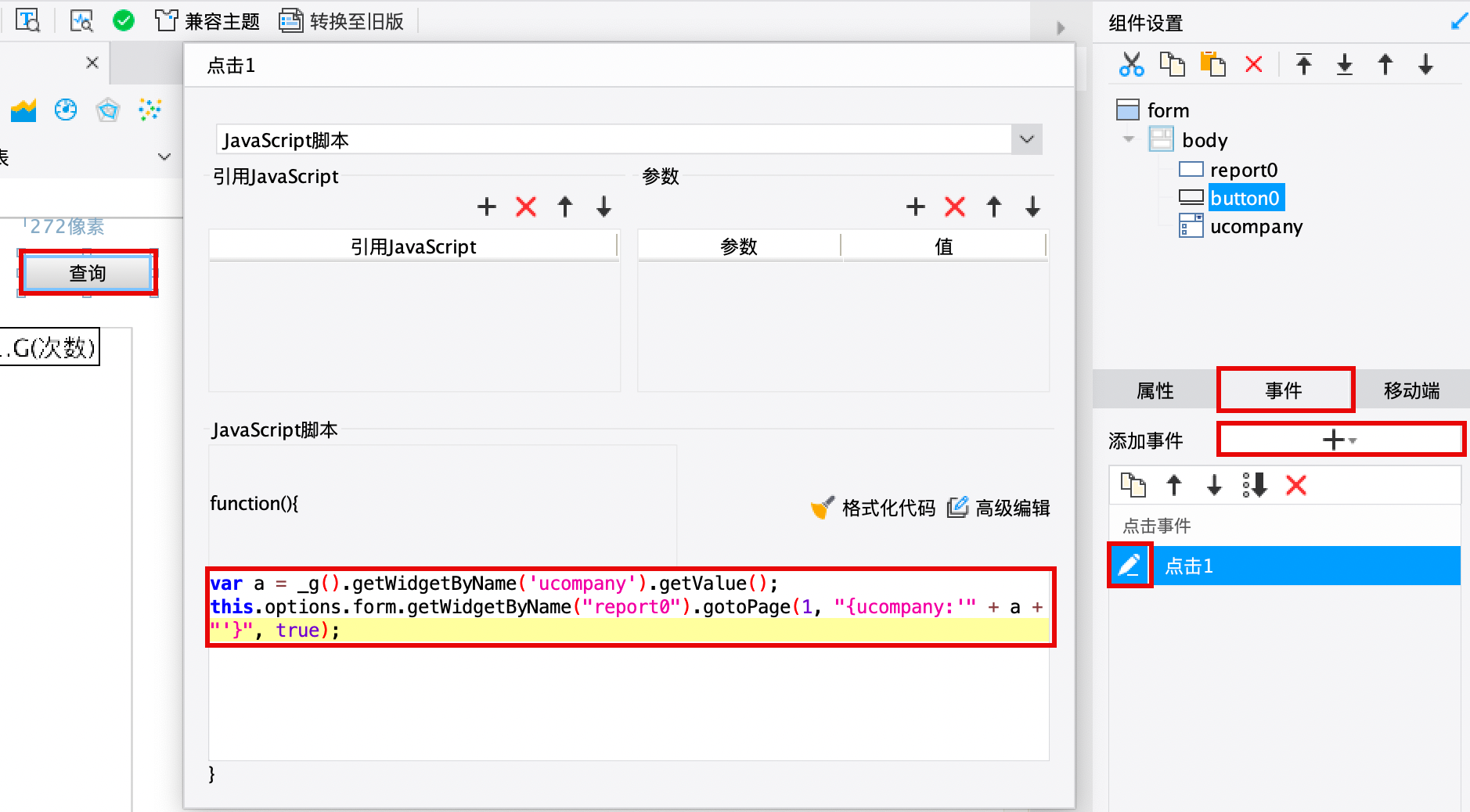The height and width of the screenshot is (812, 1470).
Task: Click the event sort icon
Action: [1255, 485]
